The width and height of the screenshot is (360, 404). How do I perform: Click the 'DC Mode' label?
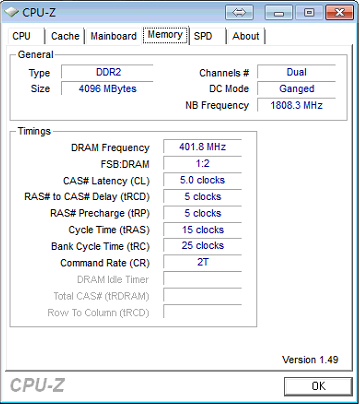(x=229, y=89)
